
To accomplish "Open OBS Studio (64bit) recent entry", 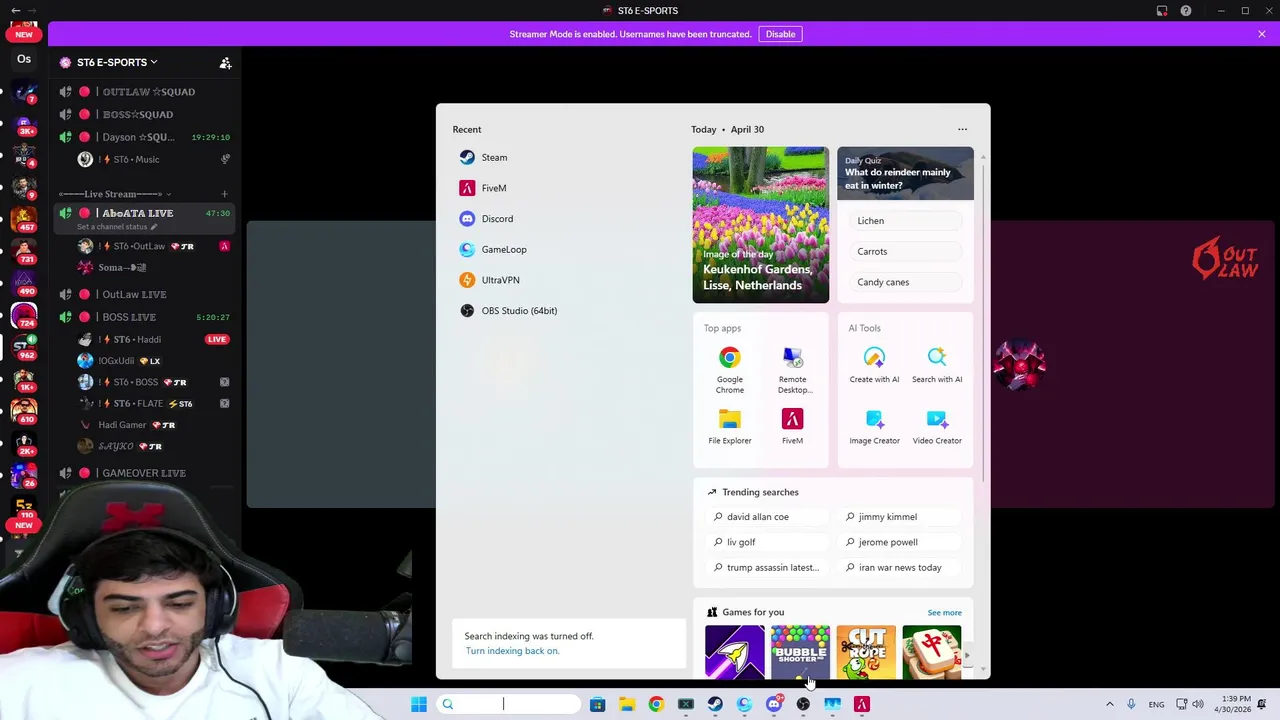I will click(508, 311).
